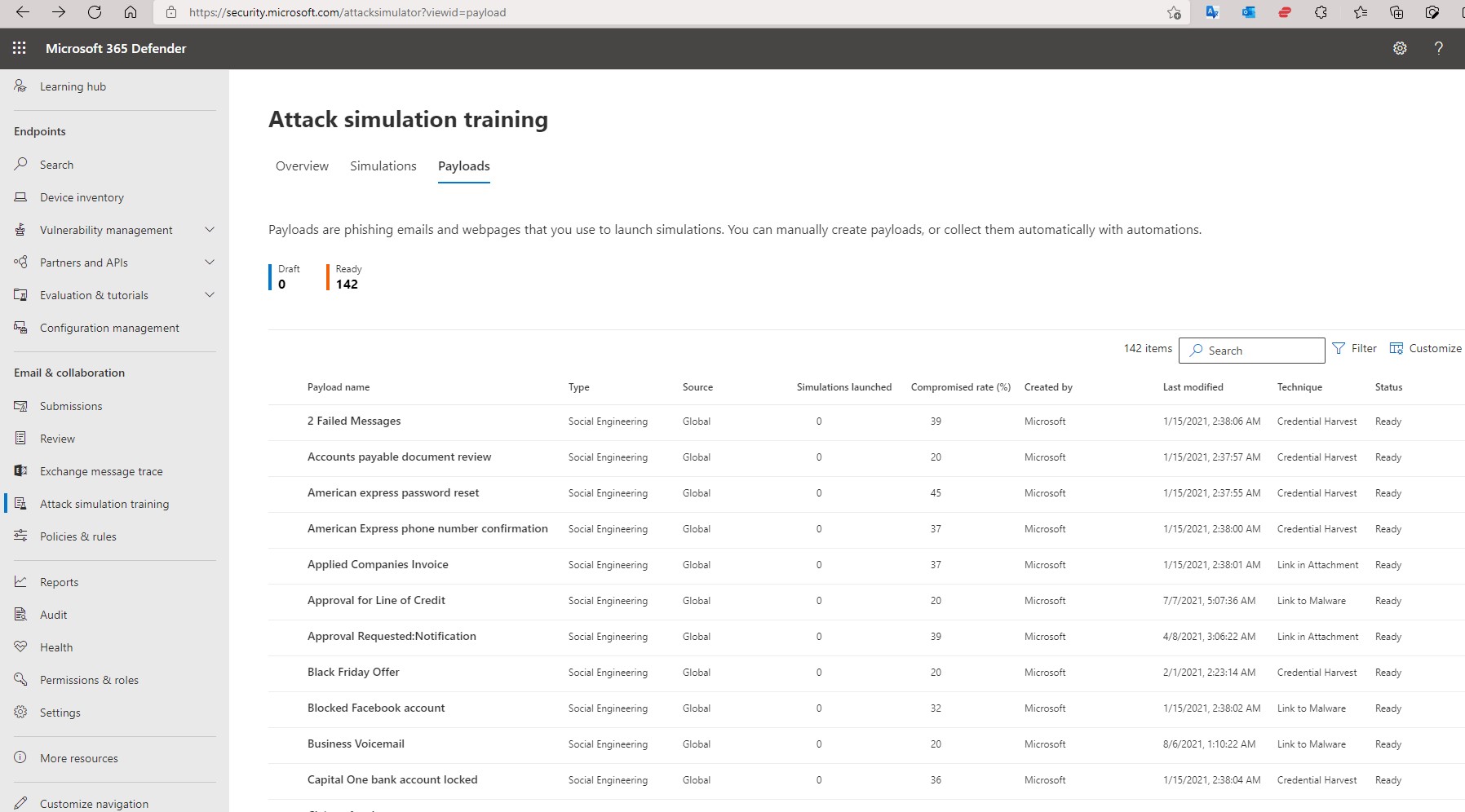Click the Submissions envelope icon
The width and height of the screenshot is (1465, 812).
pyautogui.click(x=20, y=406)
